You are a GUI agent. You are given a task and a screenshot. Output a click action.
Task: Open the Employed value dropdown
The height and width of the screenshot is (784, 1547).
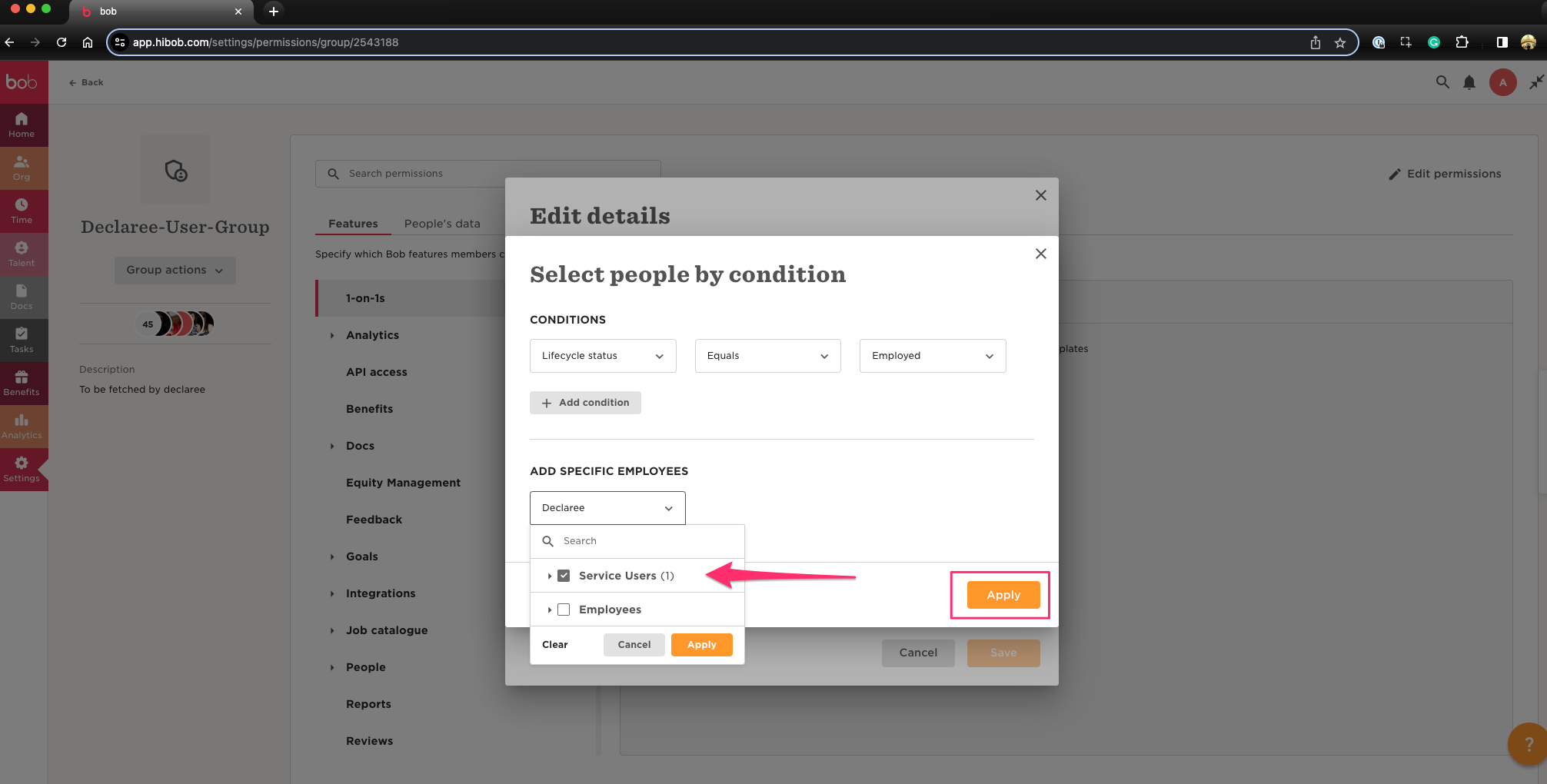[x=932, y=356]
